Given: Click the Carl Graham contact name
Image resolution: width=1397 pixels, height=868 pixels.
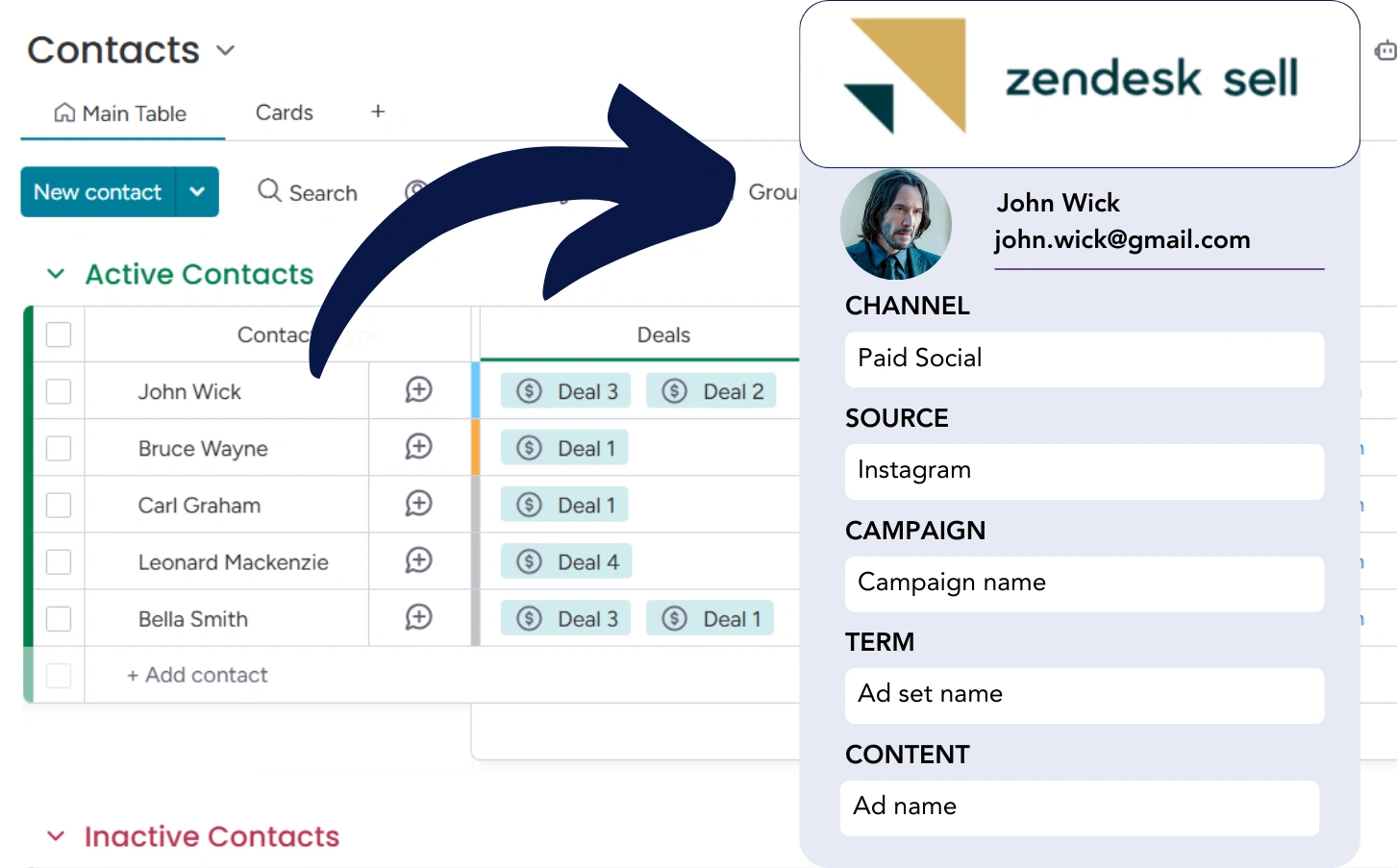Looking at the screenshot, I should 199,505.
